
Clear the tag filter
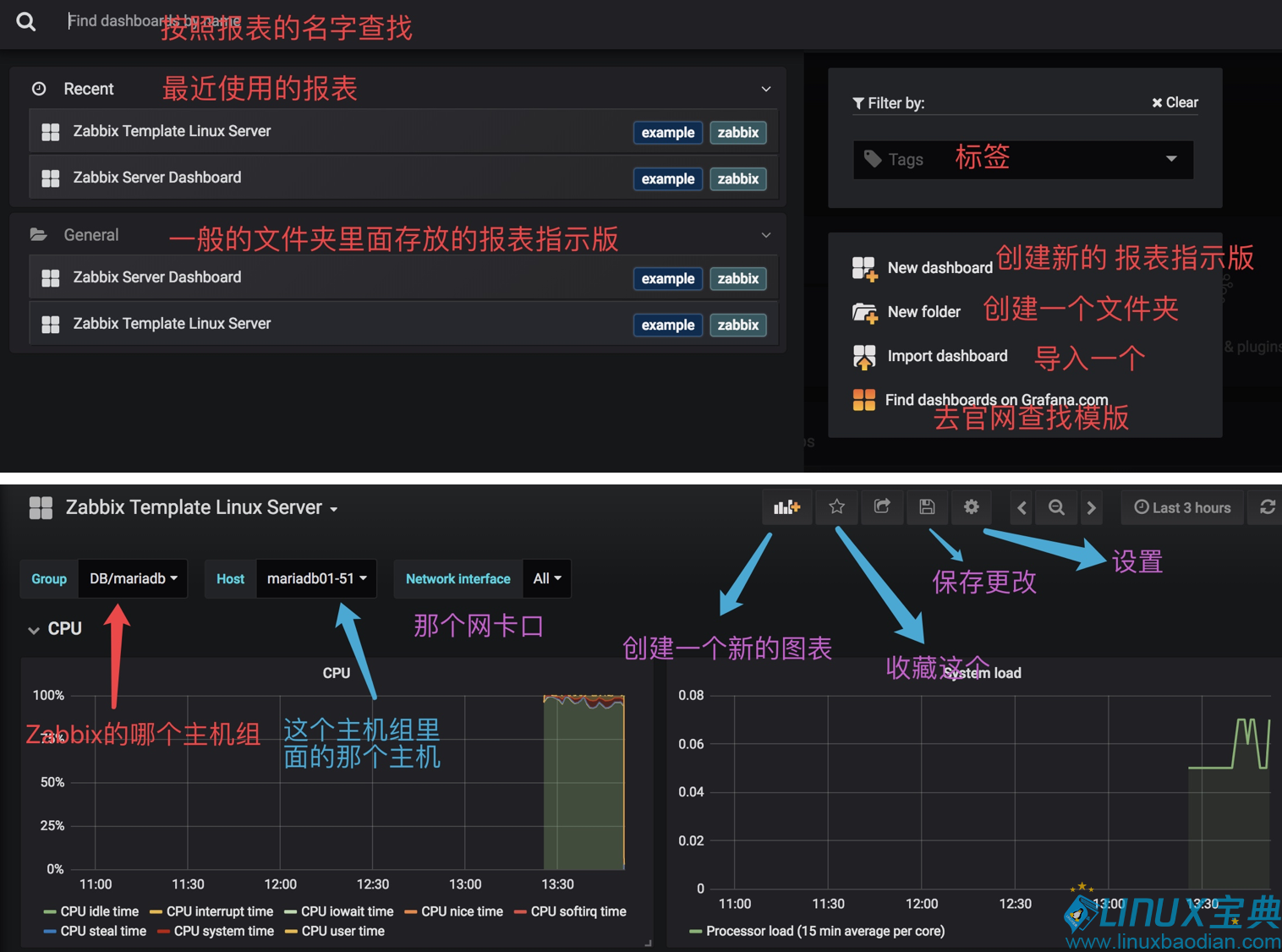click(1175, 102)
